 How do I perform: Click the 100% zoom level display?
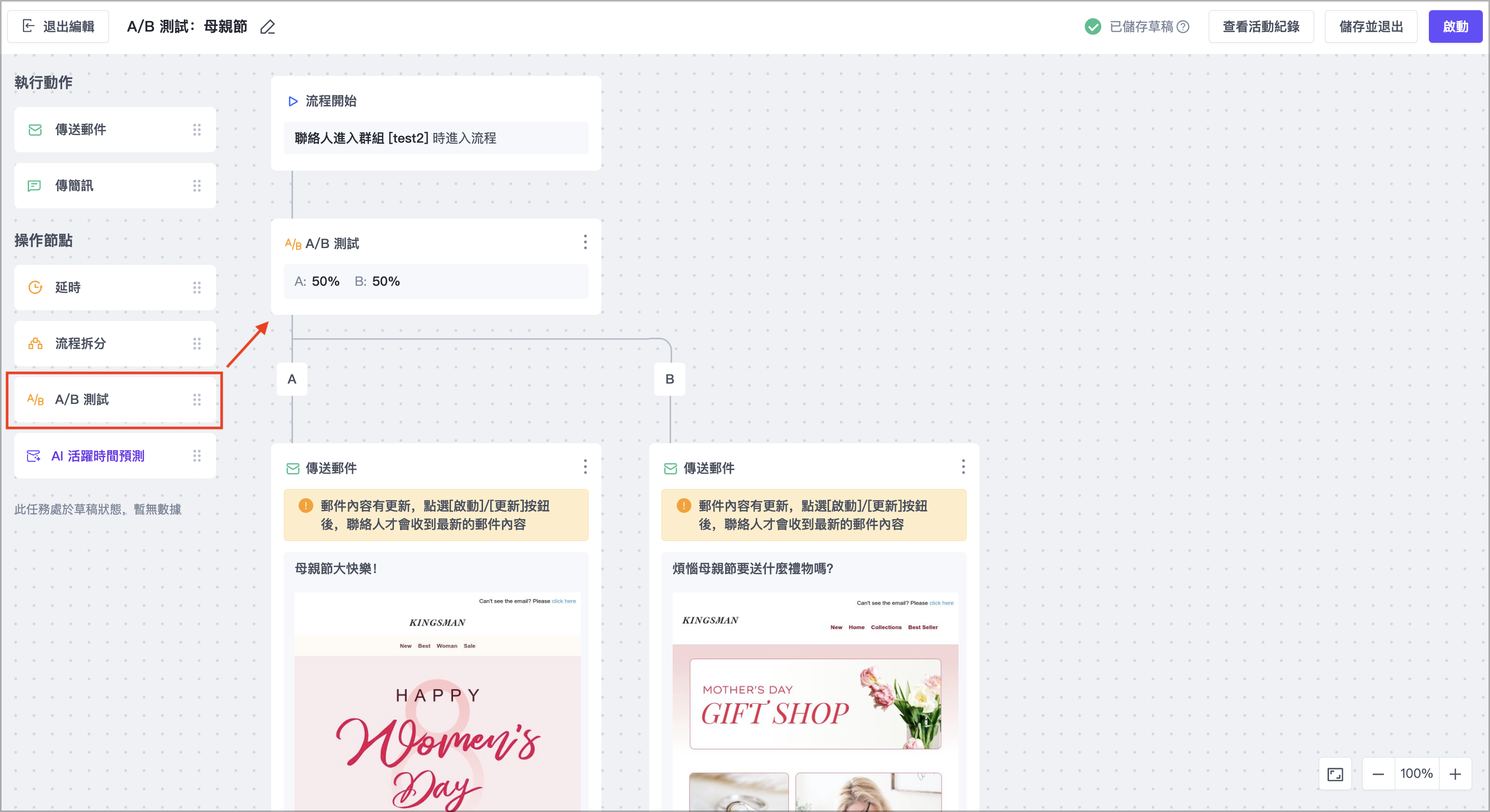tap(1416, 774)
